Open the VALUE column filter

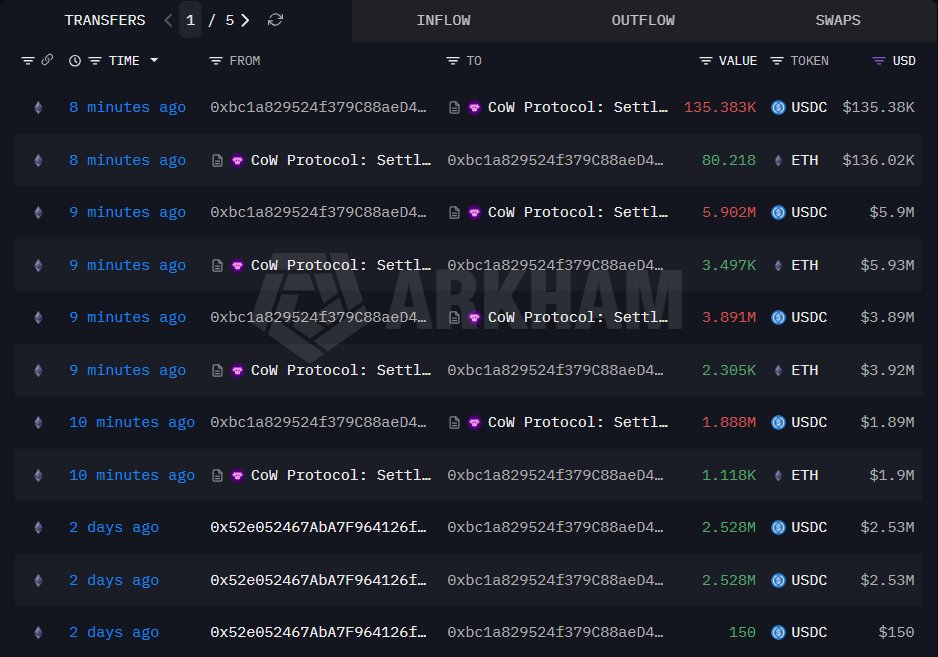coord(706,60)
